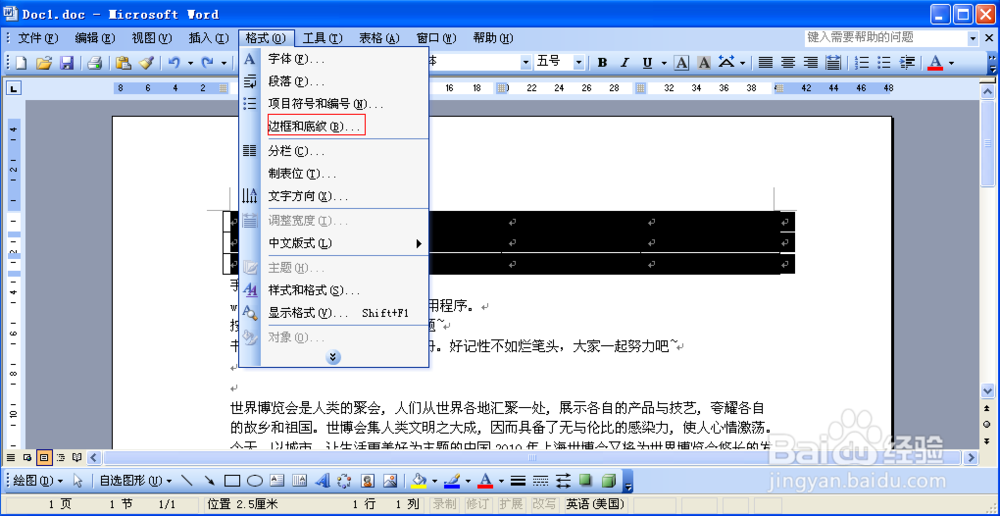Open the font color dropdown arrow
The width and height of the screenshot is (1000, 516).
(x=951, y=63)
